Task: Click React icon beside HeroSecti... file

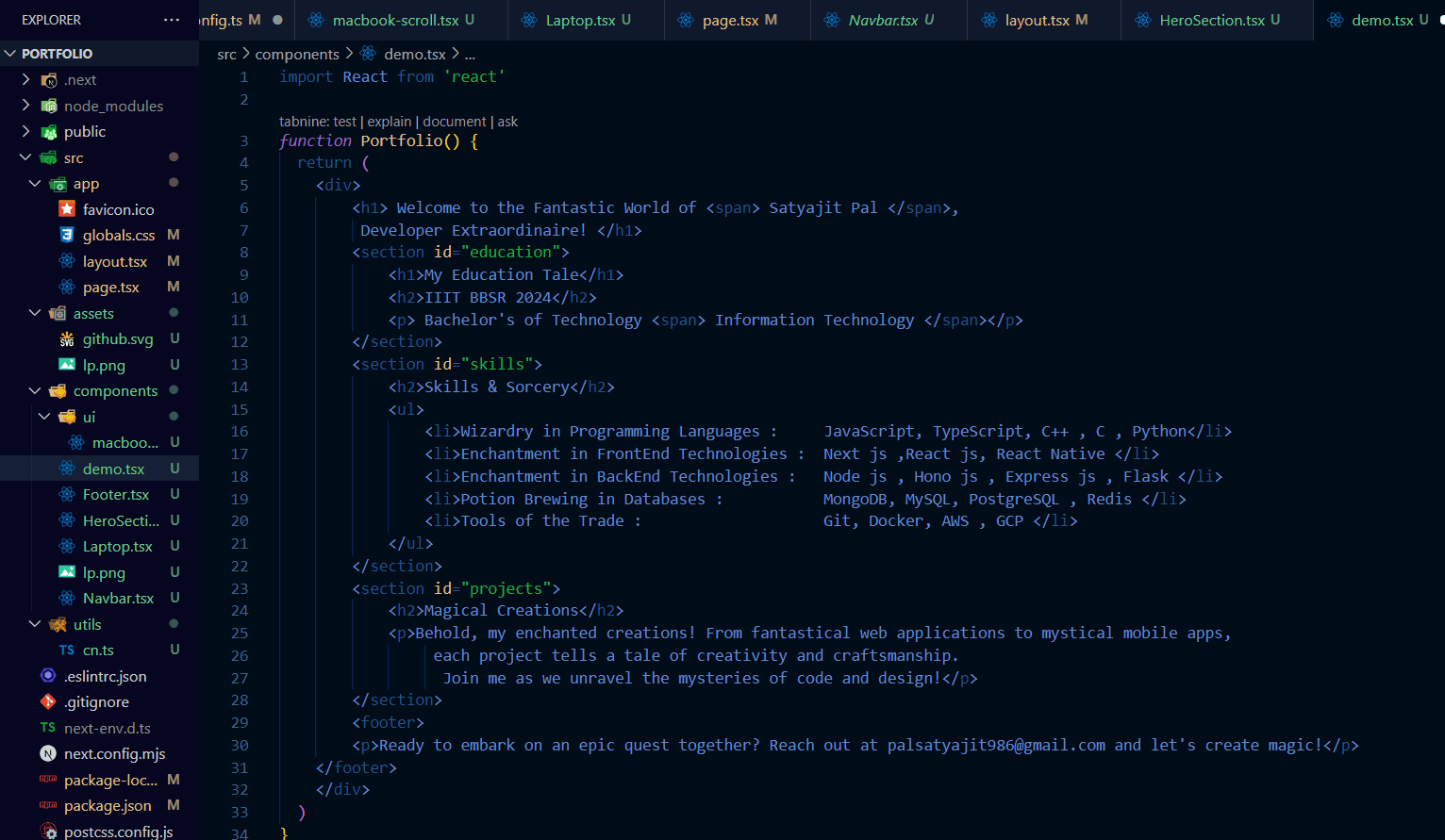Action: [67, 520]
